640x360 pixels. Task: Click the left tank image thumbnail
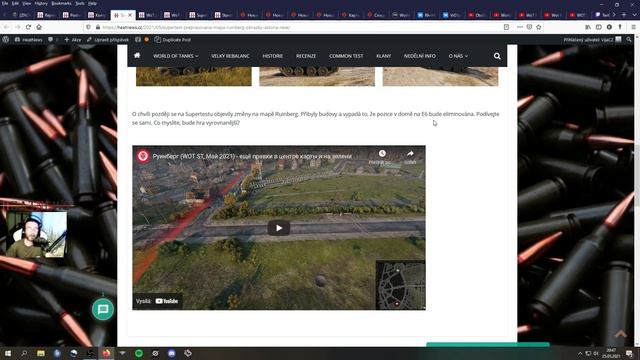[x=194, y=76]
